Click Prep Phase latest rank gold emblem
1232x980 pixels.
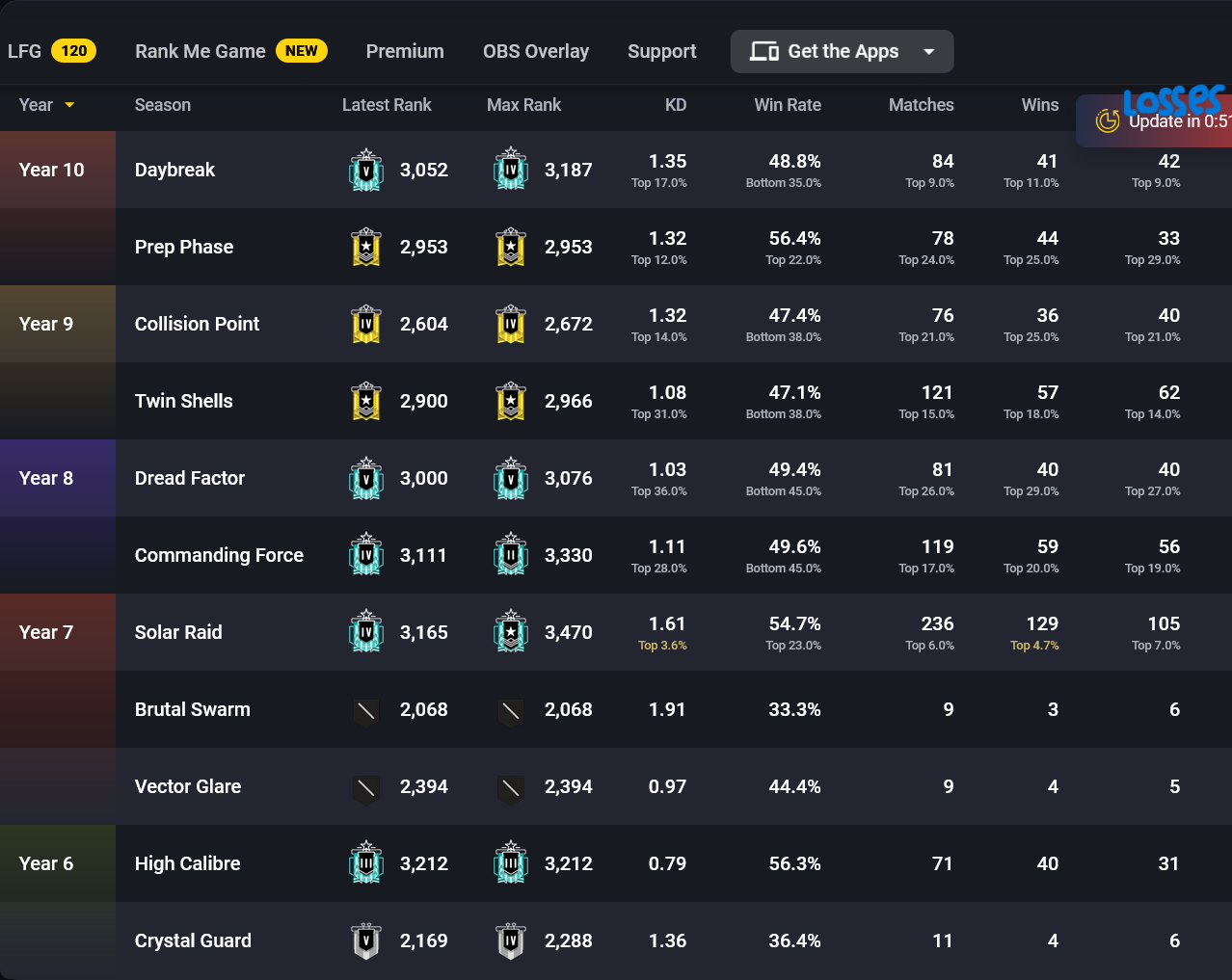click(x=366, y=247)
